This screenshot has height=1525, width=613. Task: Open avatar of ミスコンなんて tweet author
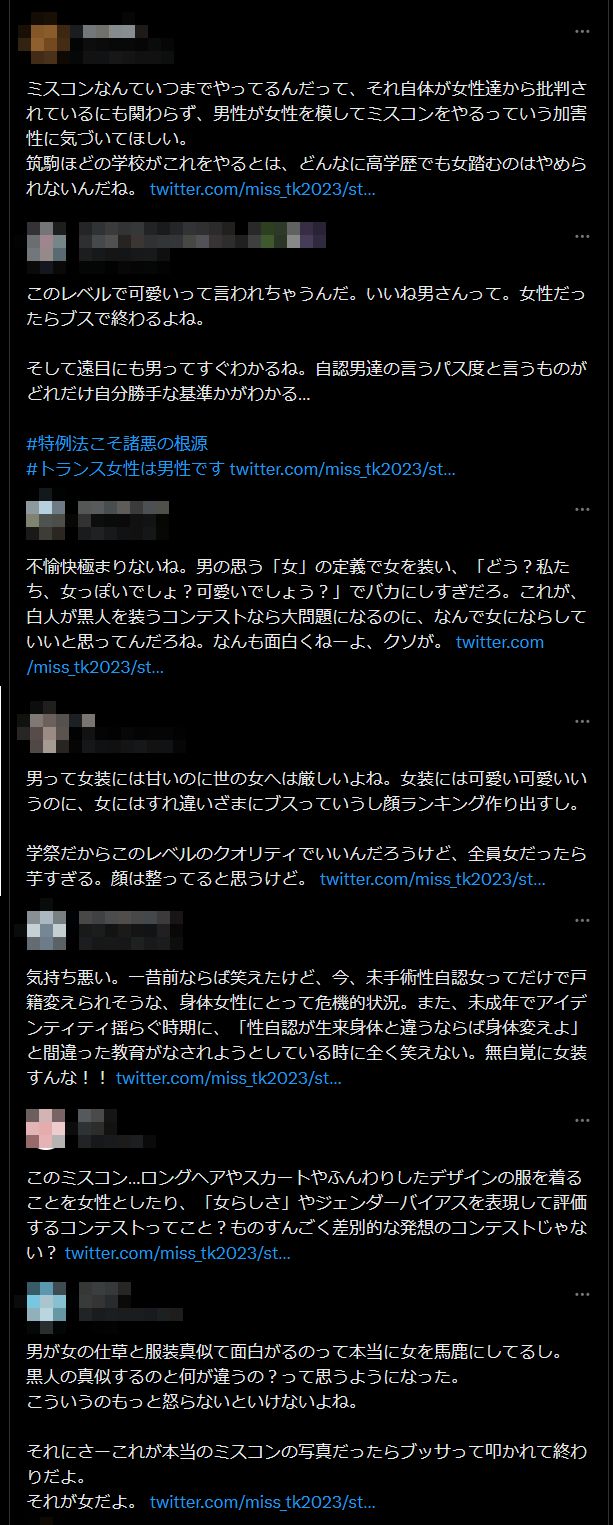coord(45,39)
